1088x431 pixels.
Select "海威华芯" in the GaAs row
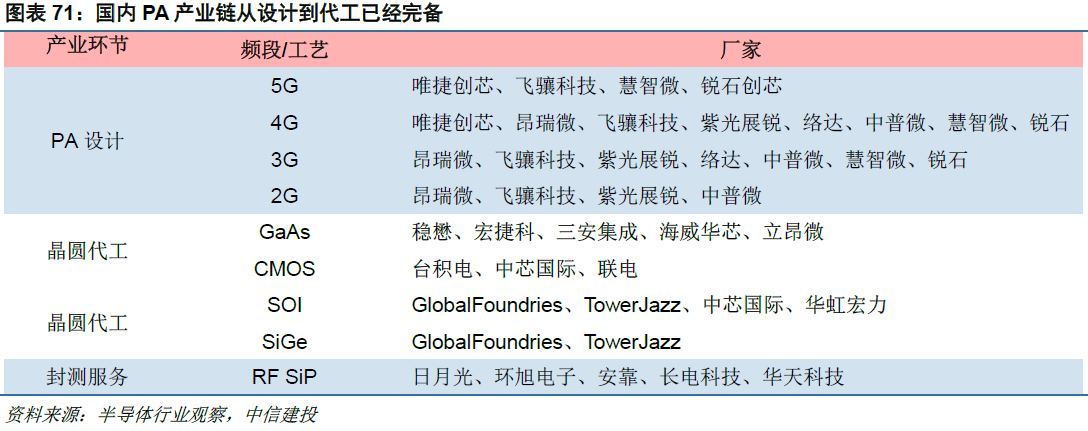click(x=700, y=232)
